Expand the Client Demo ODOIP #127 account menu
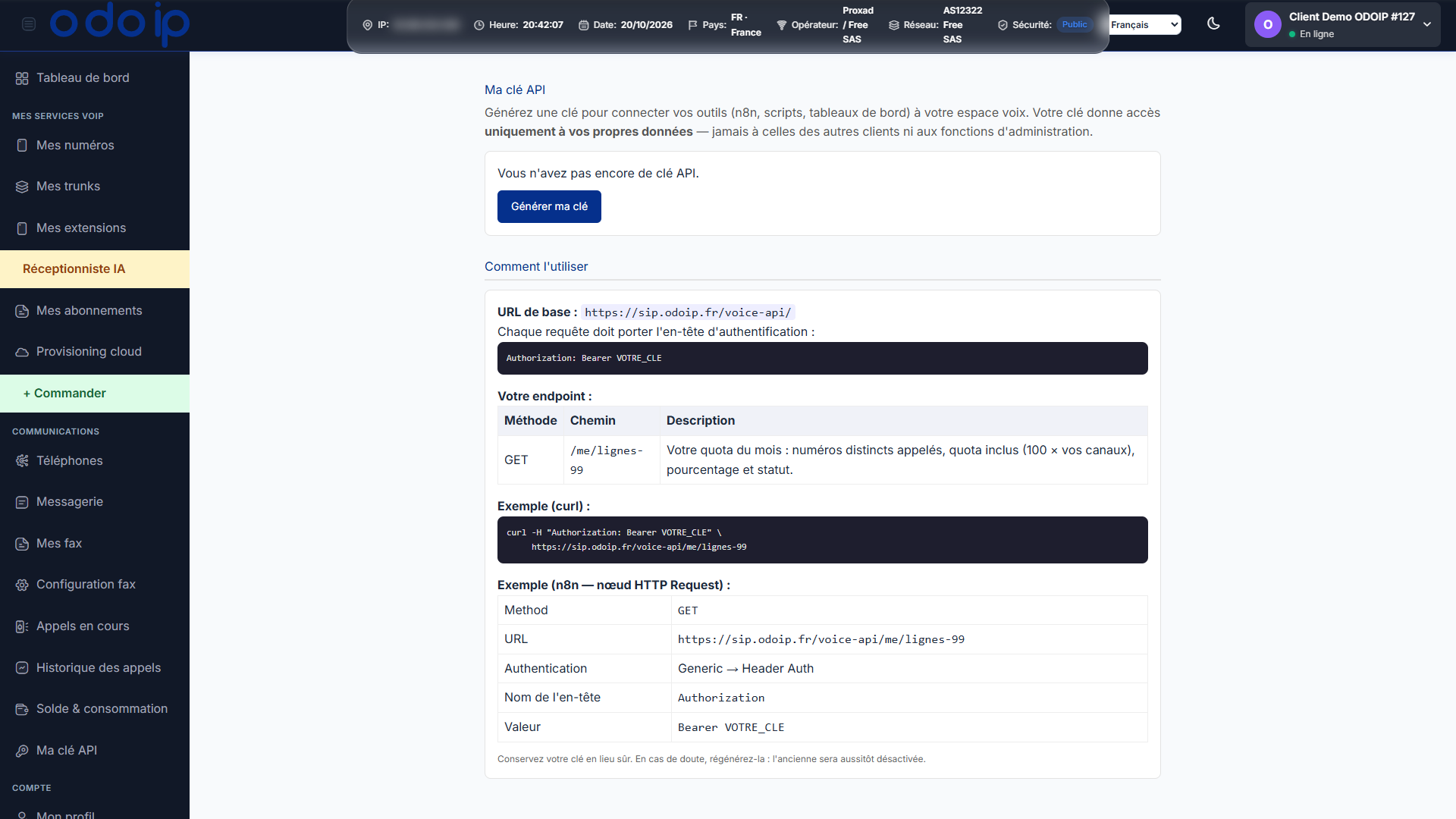This screenshot has width=1456, height=819. point(1343,25)
